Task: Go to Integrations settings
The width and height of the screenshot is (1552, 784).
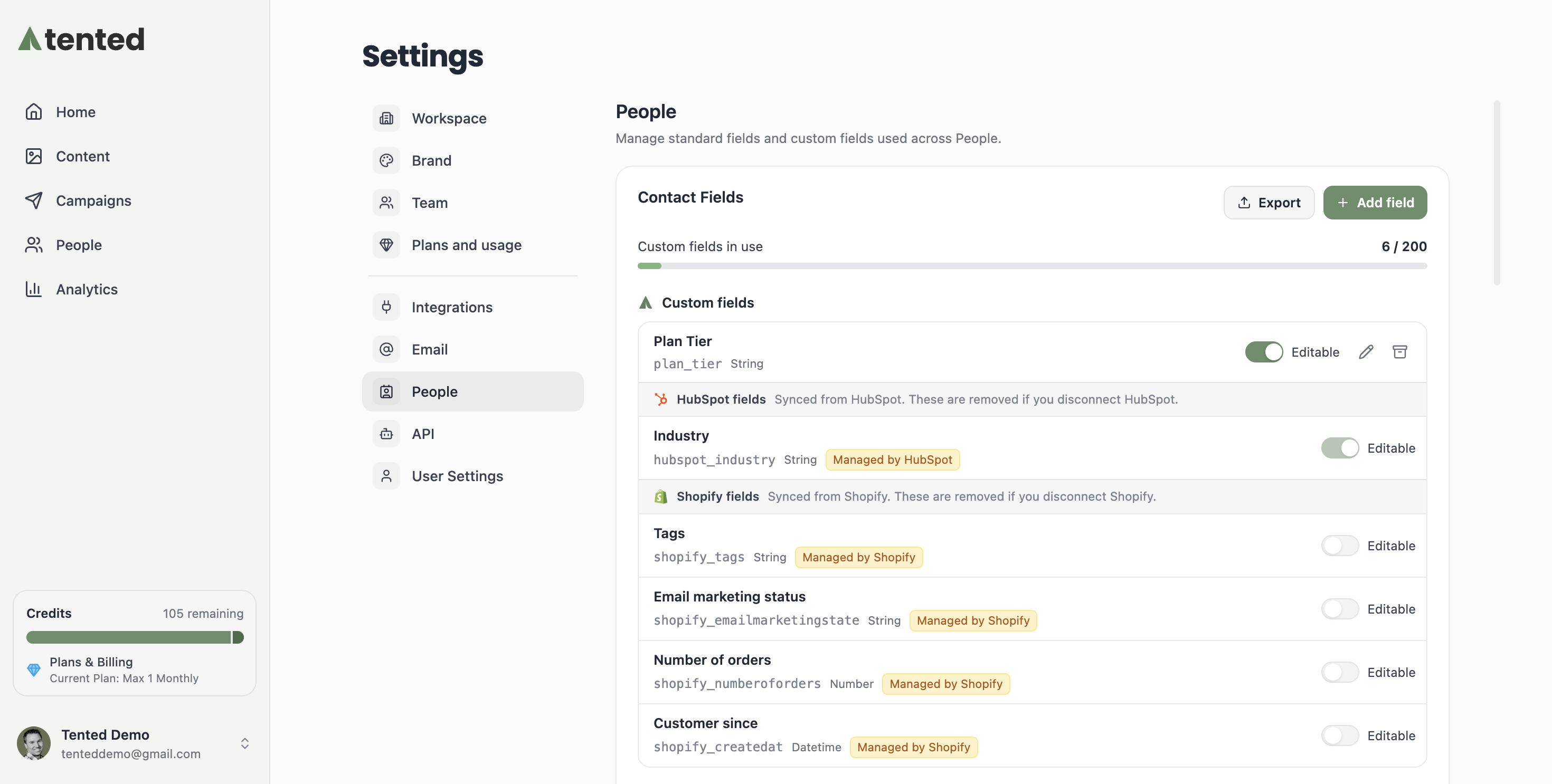Action: point(472,307)
